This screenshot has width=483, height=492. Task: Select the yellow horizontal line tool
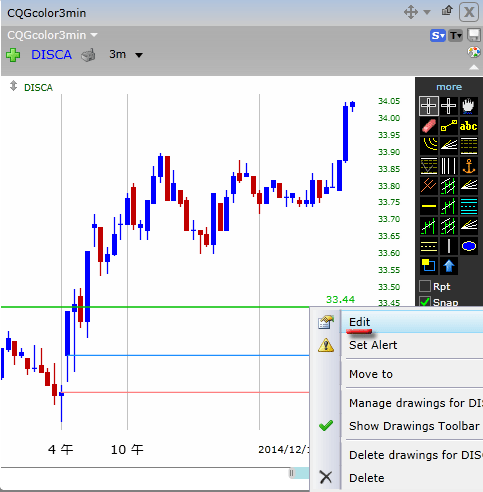click(428, 206)
